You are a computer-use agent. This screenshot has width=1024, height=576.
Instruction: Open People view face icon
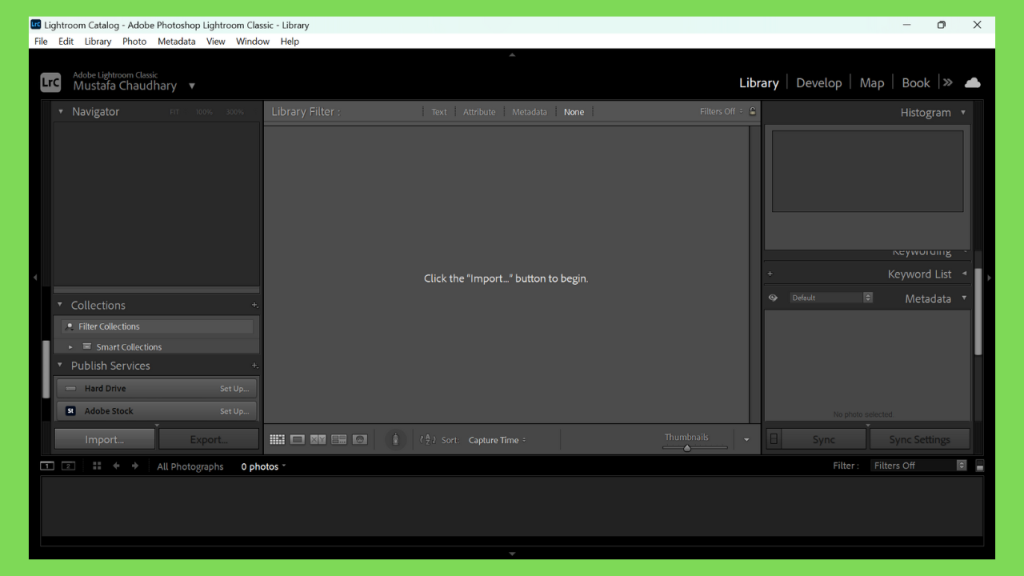(360, 440)
